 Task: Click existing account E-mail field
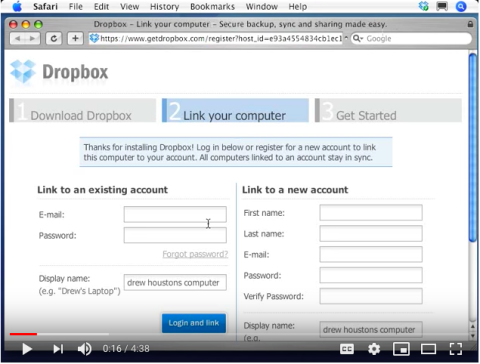click(175, 214)
